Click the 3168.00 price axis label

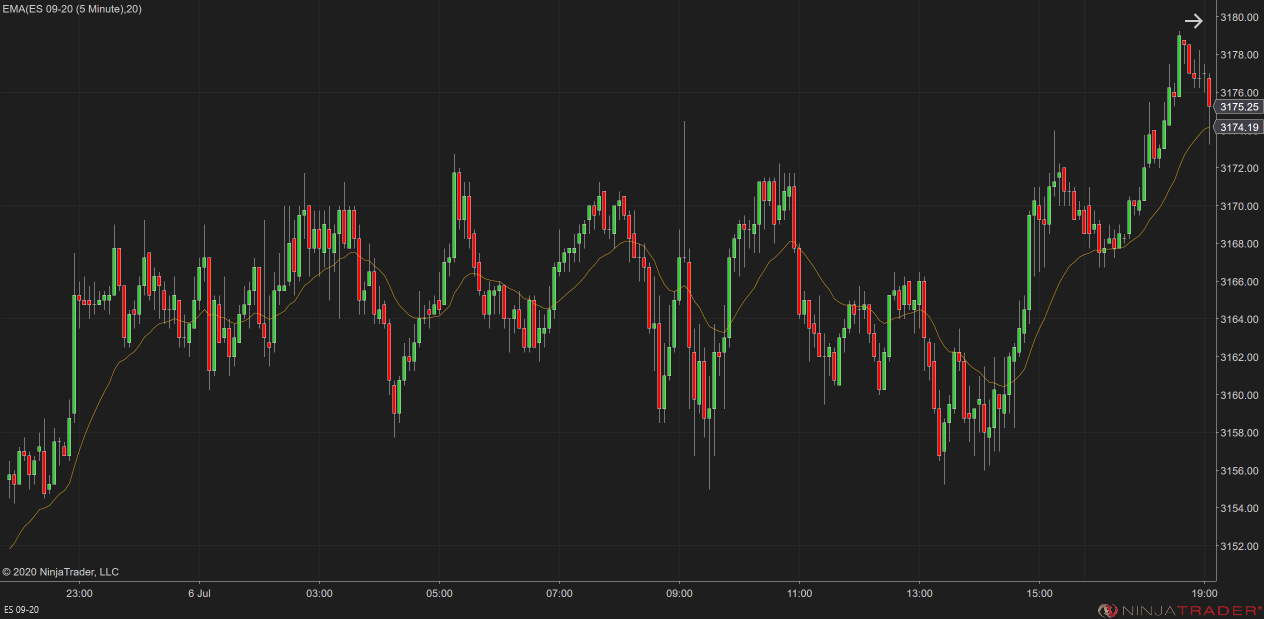pyautogui.click(x=1239, y=244)
